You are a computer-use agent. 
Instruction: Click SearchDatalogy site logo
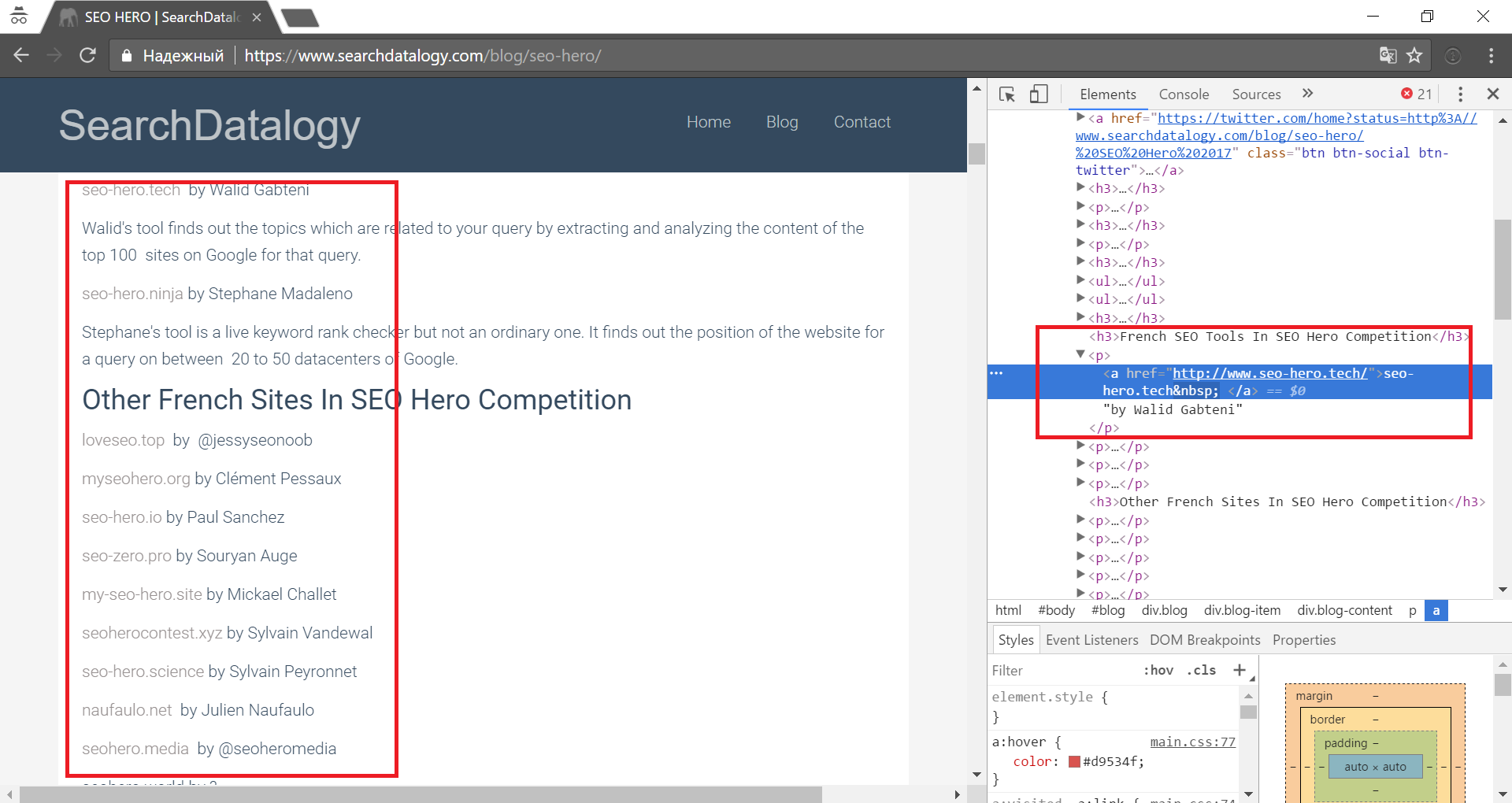[x=209, y=126]
